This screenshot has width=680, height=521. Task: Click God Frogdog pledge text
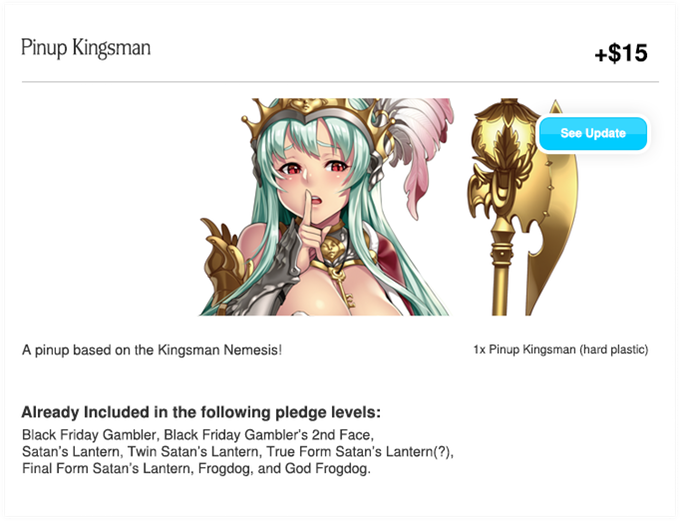pyautogui.click(x=327, y=469)
